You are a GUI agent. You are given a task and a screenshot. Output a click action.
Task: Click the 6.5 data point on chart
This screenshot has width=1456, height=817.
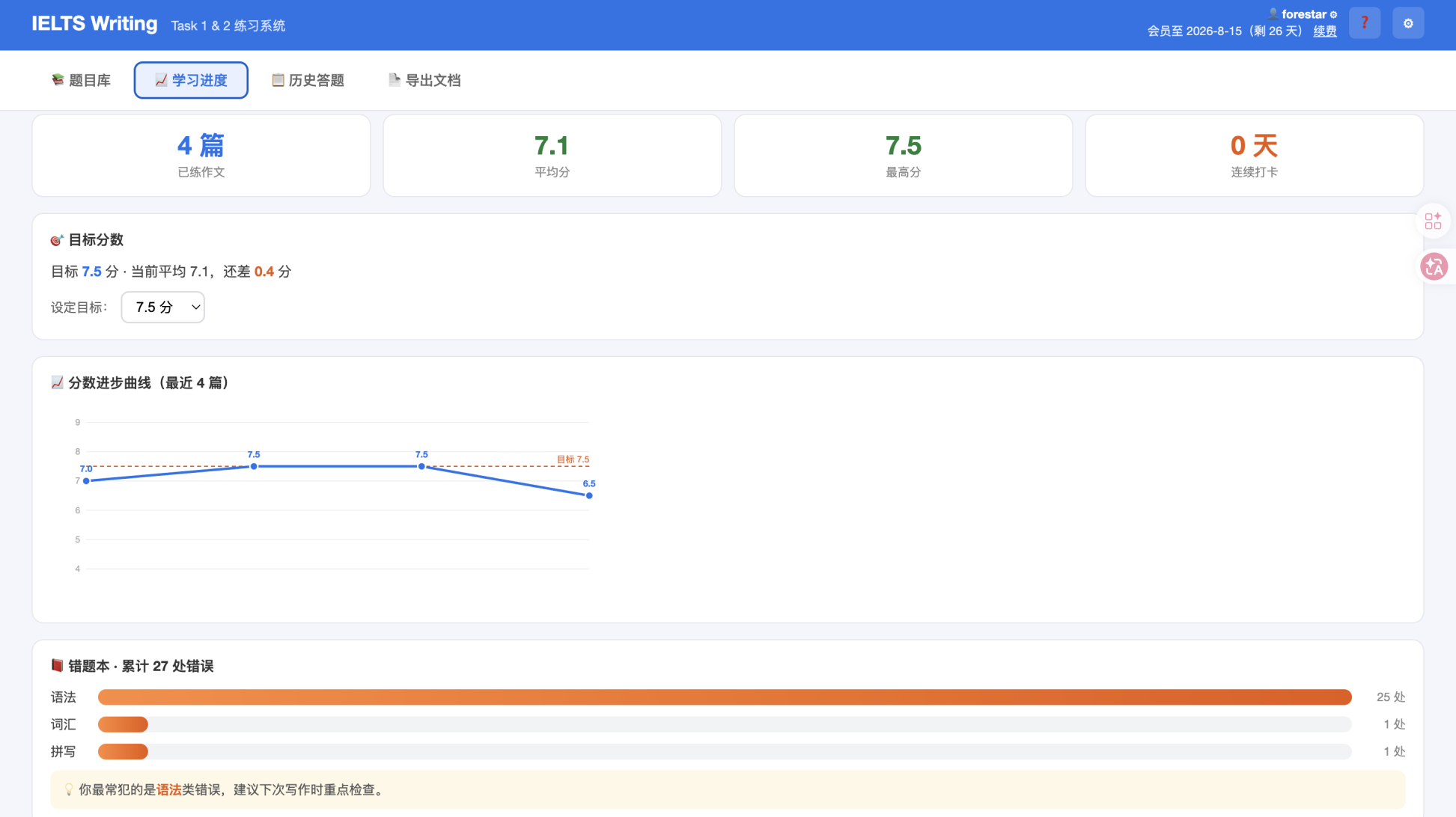(x=589, y=495)
